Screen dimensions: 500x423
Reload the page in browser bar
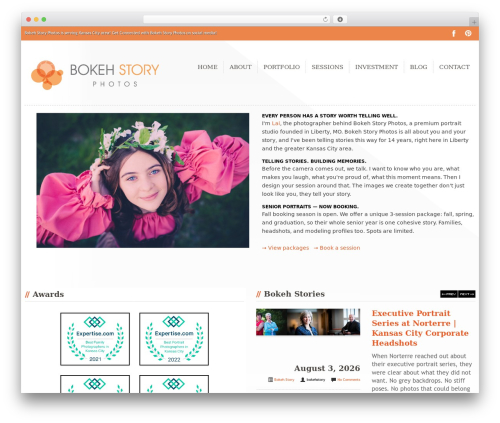point(325,19)
